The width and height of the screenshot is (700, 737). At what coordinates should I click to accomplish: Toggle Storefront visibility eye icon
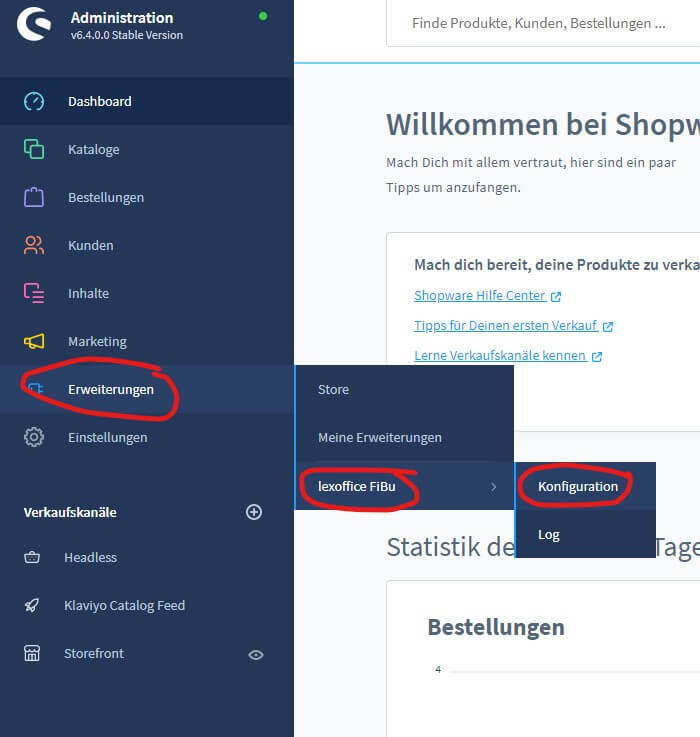[256, 655]
